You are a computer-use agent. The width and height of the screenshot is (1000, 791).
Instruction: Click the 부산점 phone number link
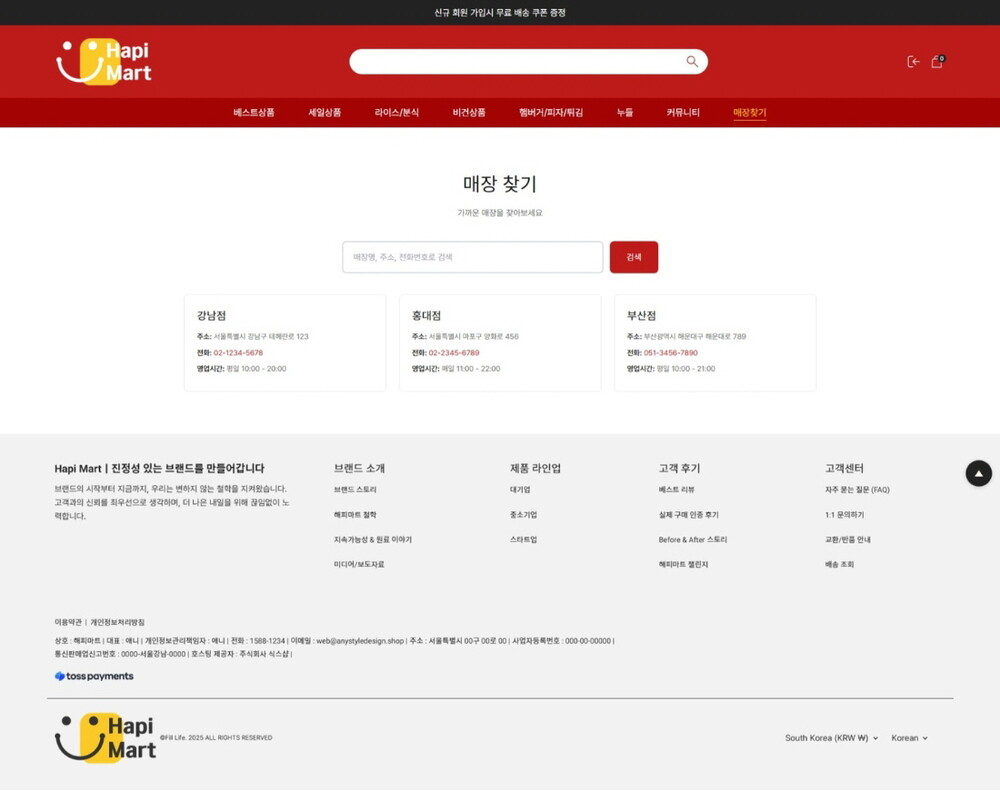coord(670,353)
